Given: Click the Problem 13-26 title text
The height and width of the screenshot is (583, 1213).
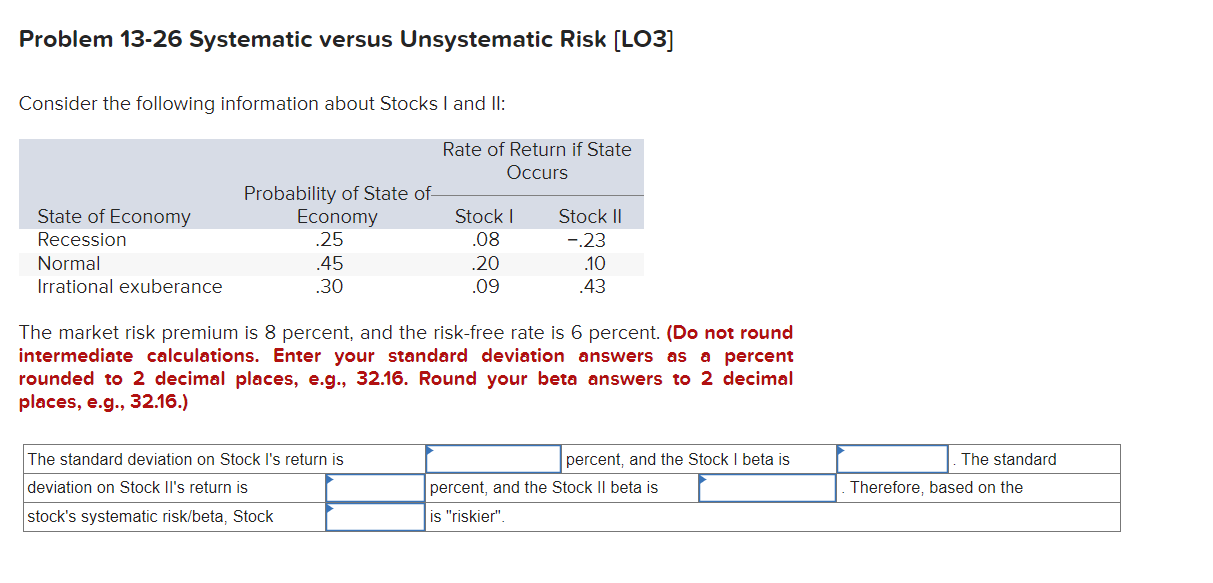Looking at the screenshot, I should point(345,39).
